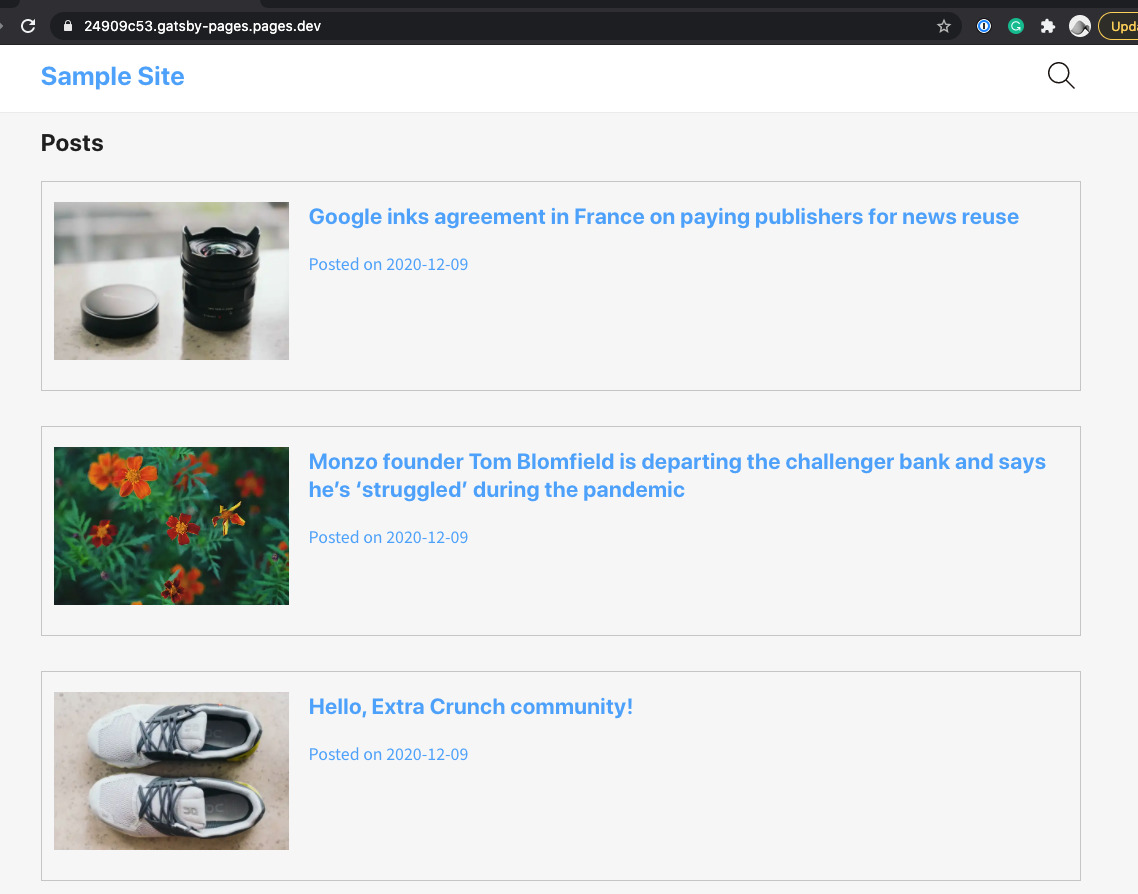The image size is (1138, 894).
Task: Click the Posted on 2020-12-09 date link
Action: tap(388, 264)
